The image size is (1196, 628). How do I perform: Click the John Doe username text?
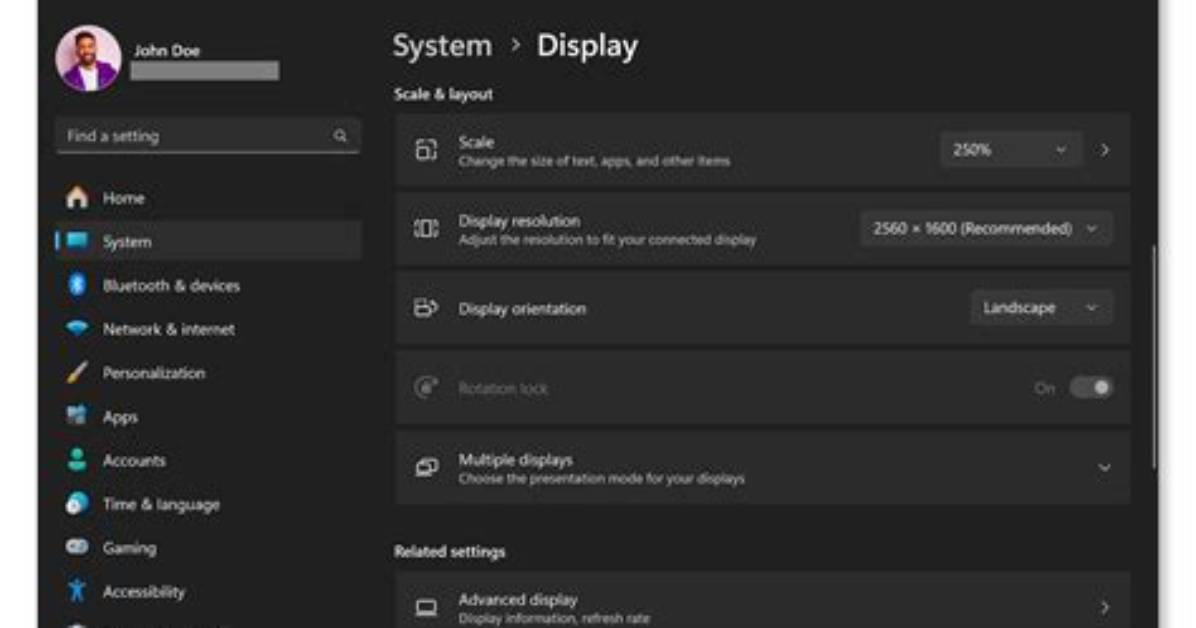tap(167, 50)
